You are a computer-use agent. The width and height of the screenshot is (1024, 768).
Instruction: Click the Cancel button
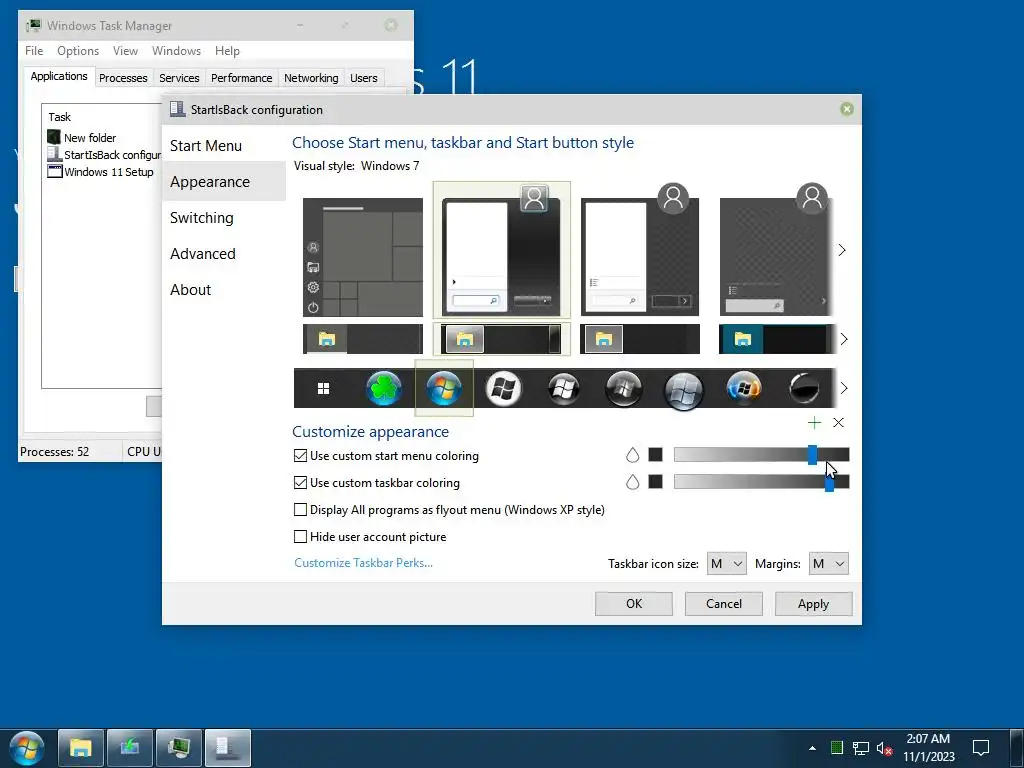click(x=724, y=603)
